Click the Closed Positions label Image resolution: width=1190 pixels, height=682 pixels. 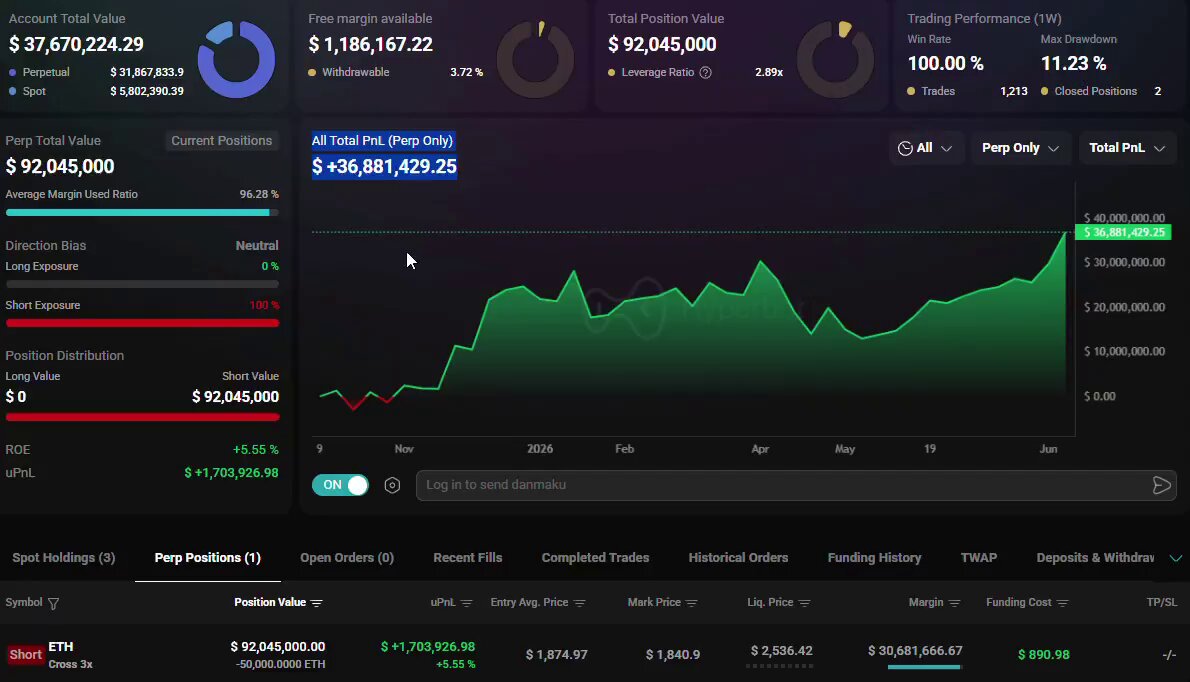click(1096, 92)
